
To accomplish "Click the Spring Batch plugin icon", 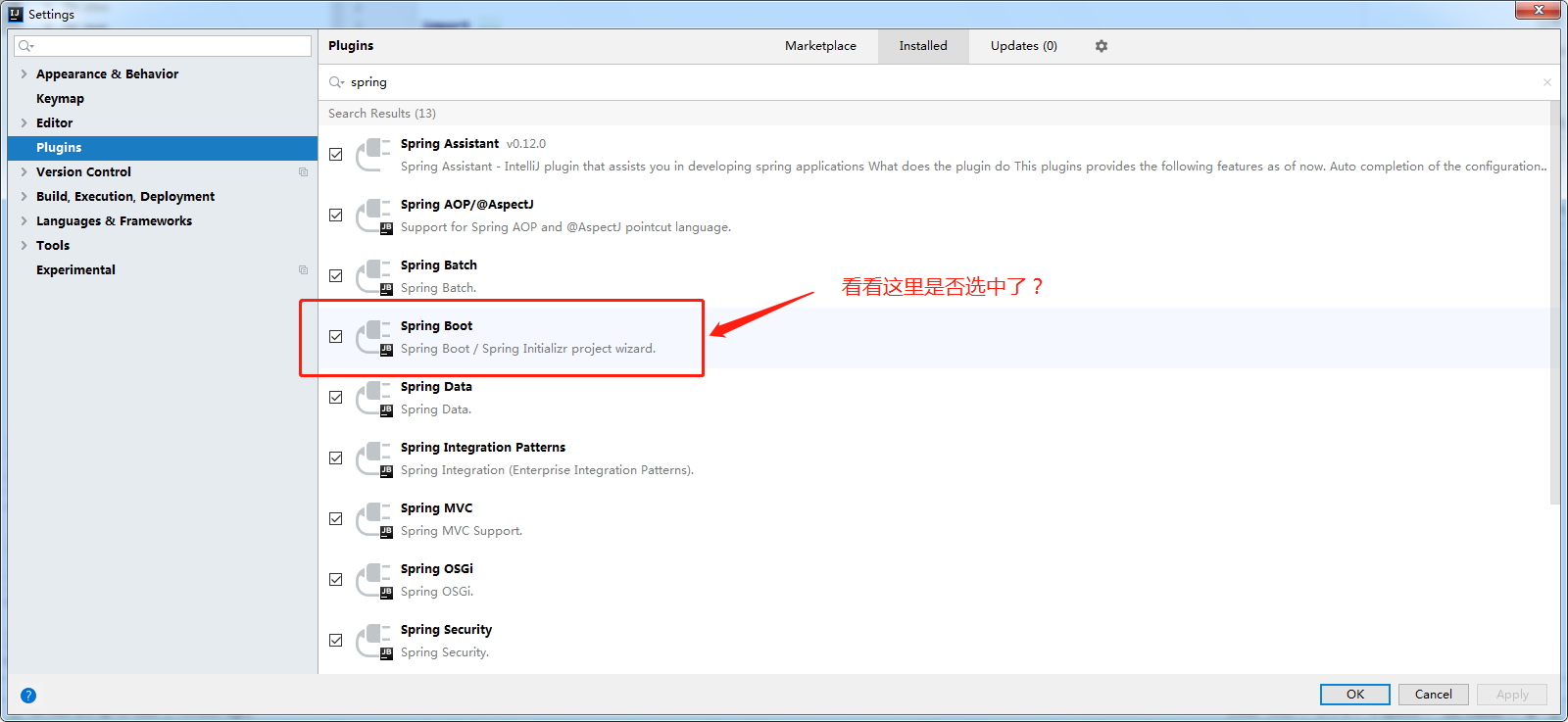I will click(x=373, y=276).
